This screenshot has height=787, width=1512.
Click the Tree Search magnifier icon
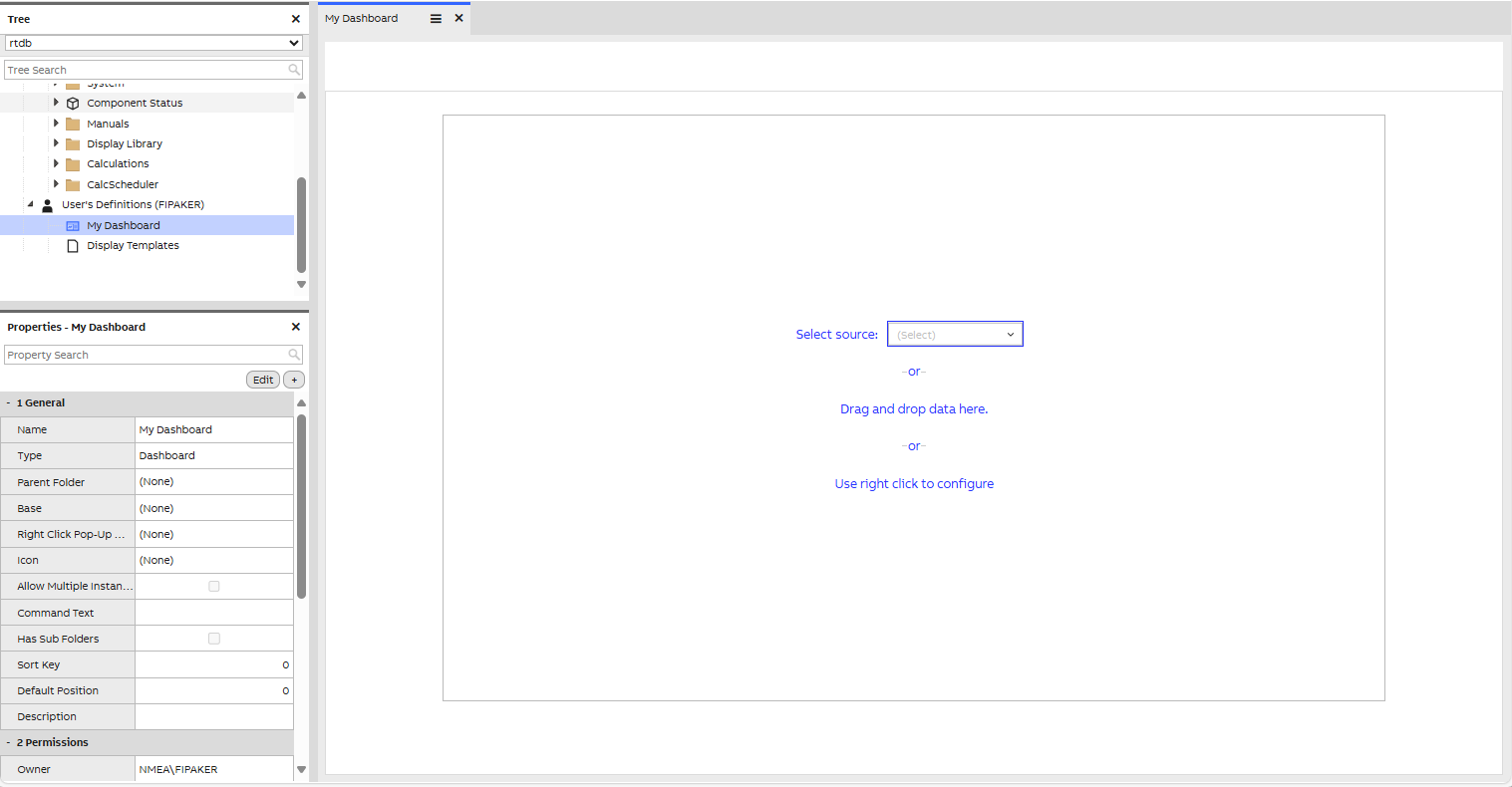(x=292, y=69)
